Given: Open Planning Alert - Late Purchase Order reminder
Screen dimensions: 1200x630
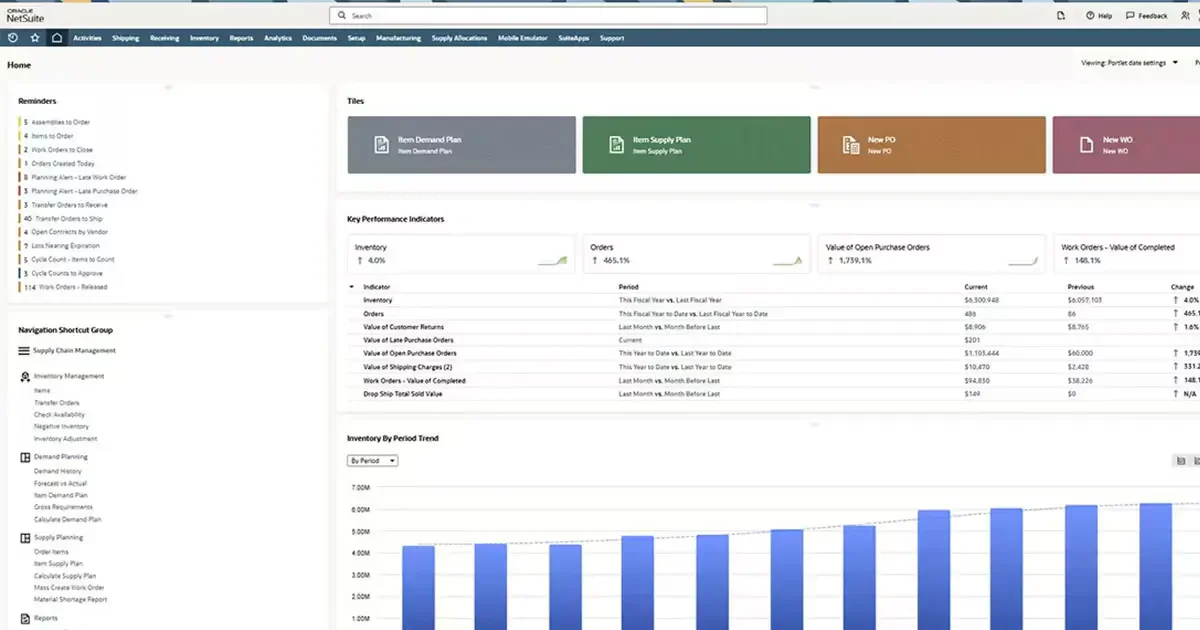Looking at the screenshot, I should [x=84, y=191].
